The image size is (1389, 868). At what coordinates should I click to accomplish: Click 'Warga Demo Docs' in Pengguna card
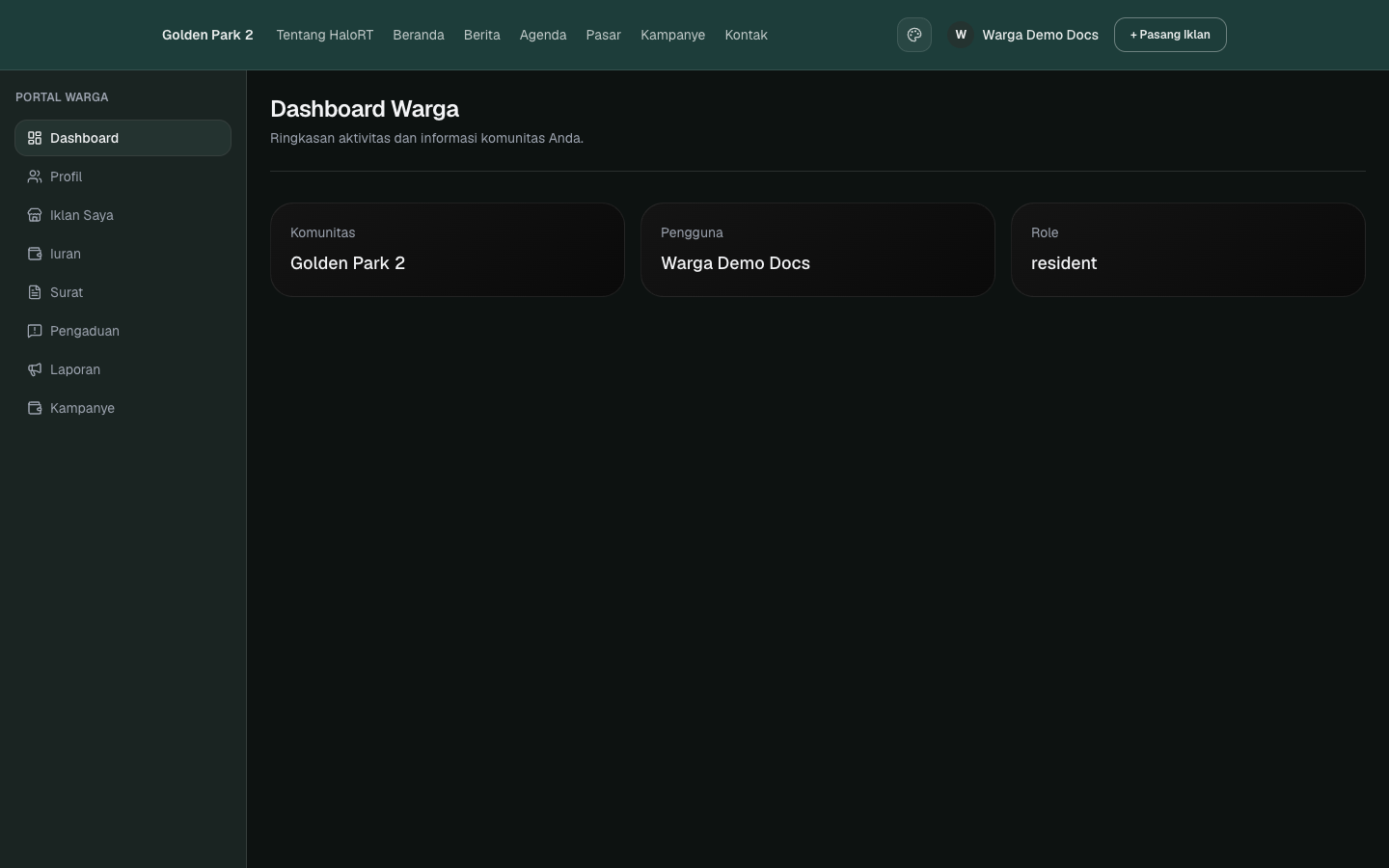click(735, 263)
